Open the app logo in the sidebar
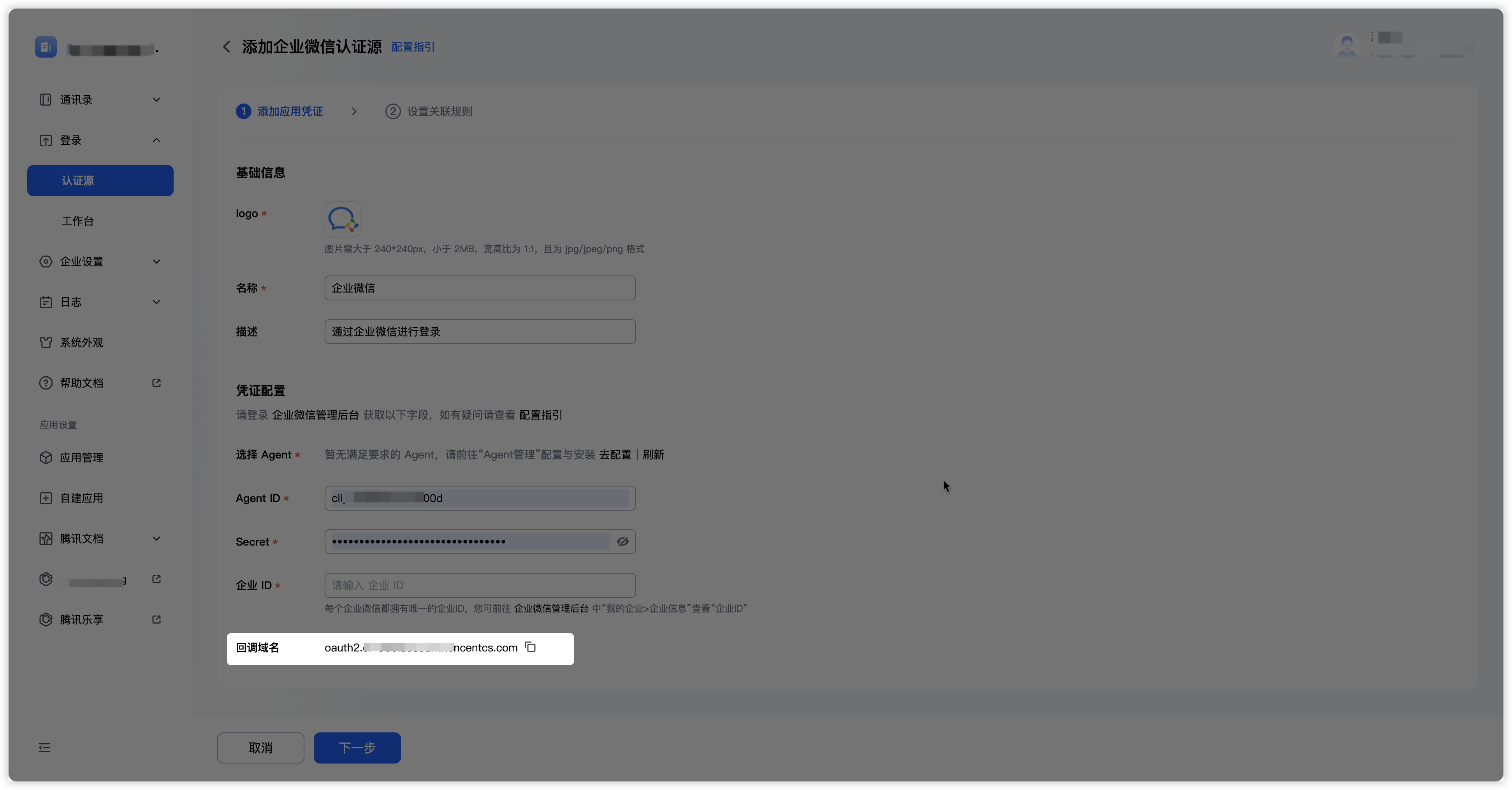 [46, 47]
